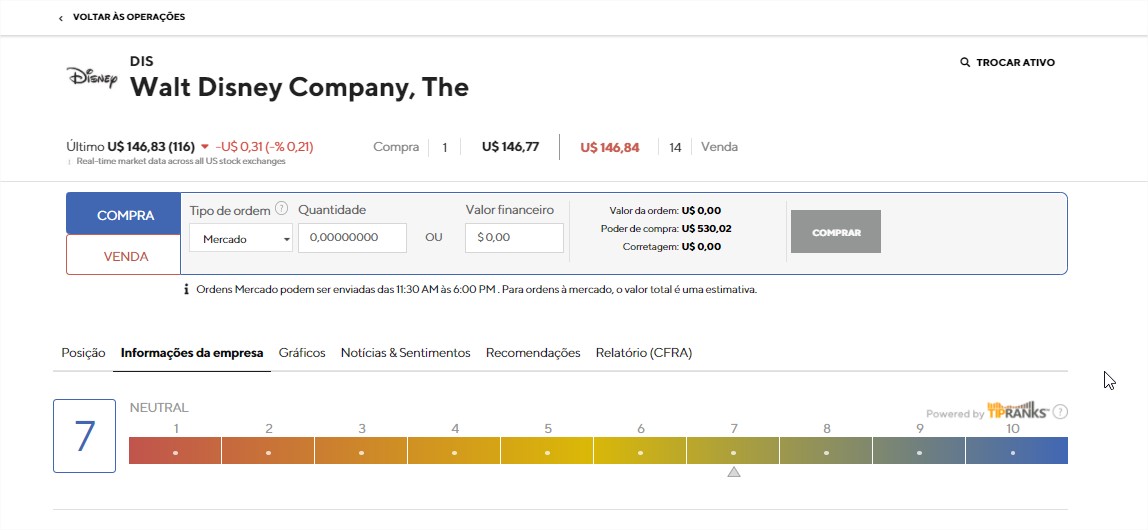Click the bid price U$ 146,77
This screenshot has width=1148, height=530.
[510, 146]
